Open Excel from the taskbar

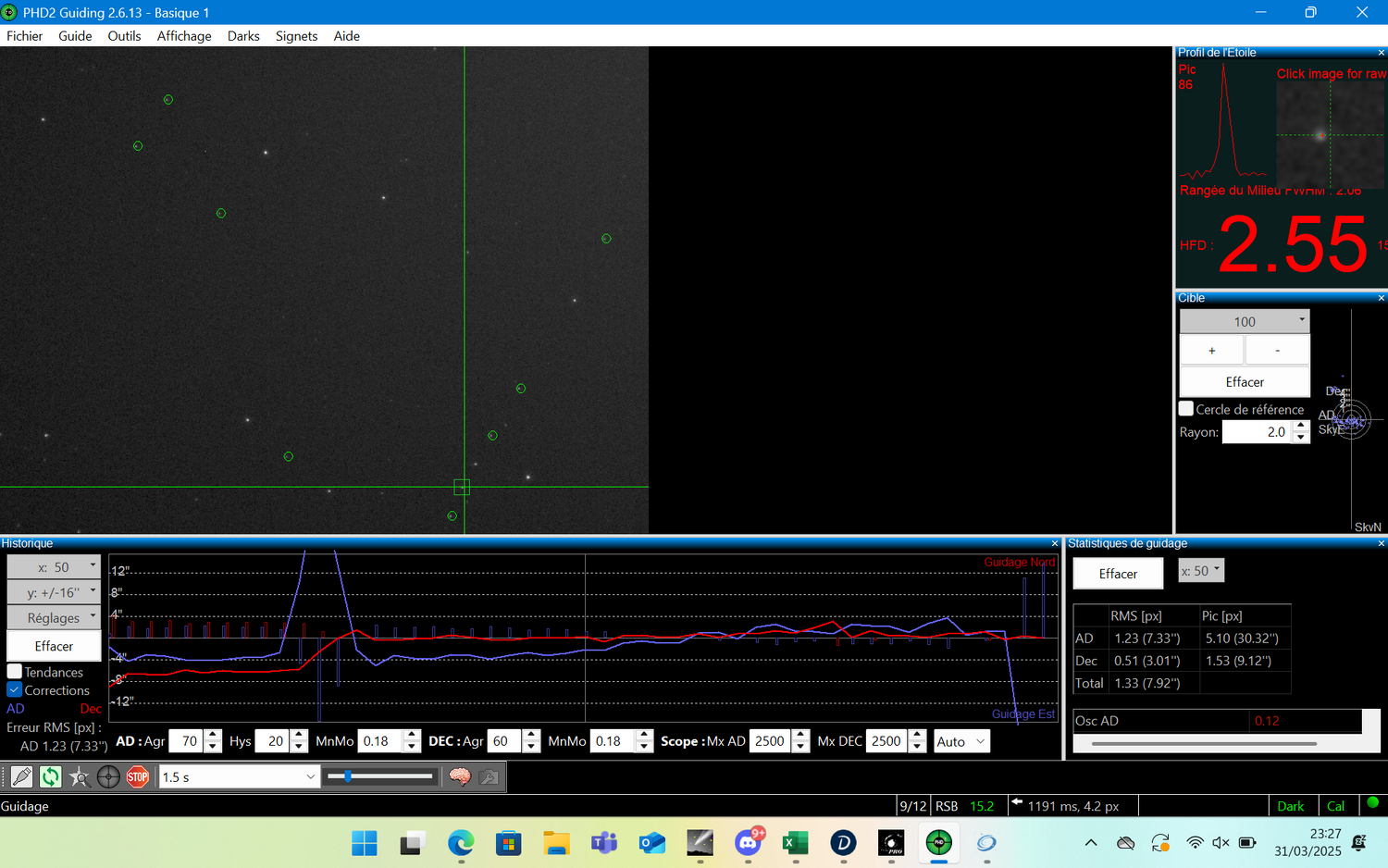(x=795, y=843)
